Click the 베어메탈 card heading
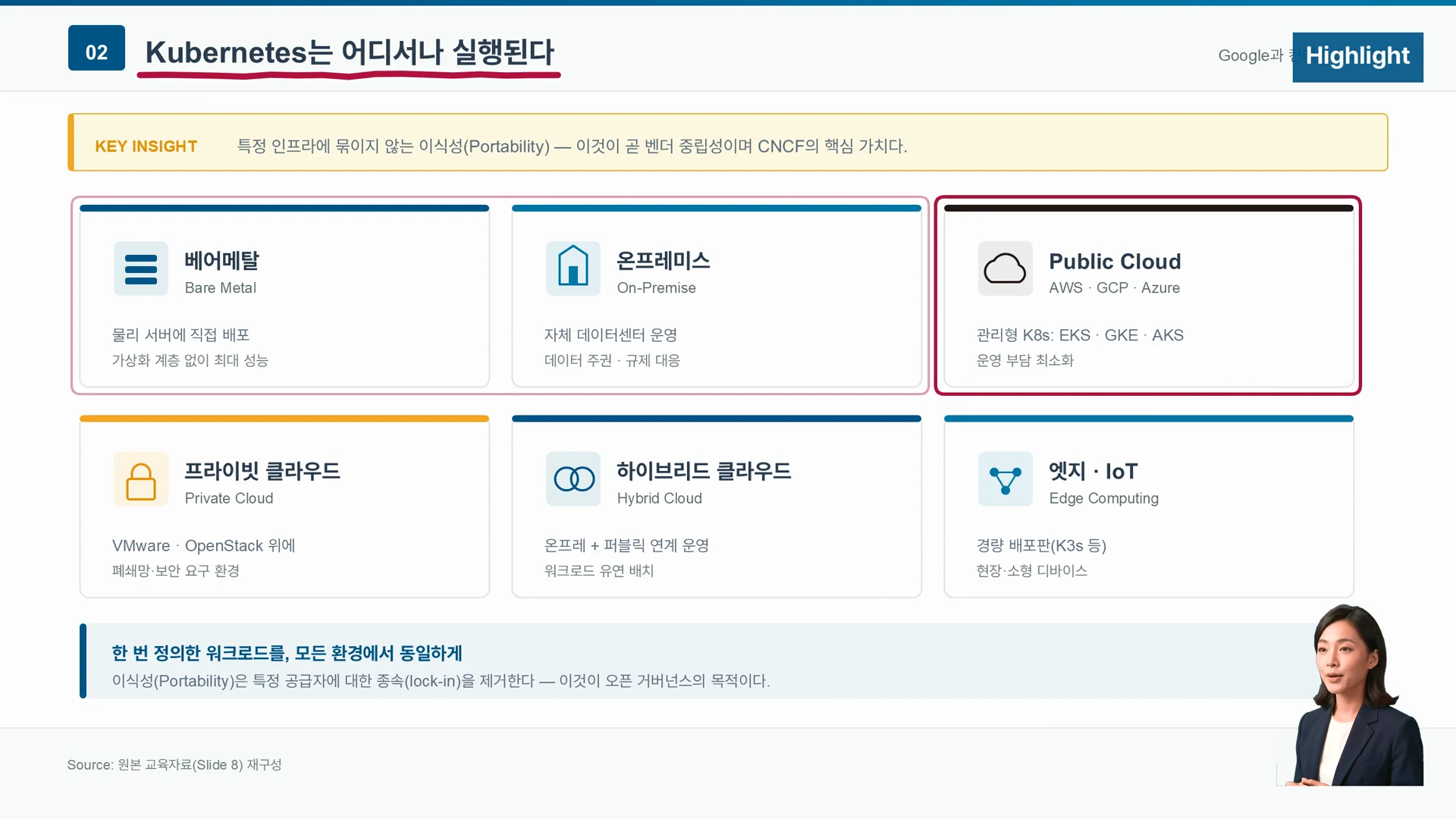Viewport: 1456px width, 819px height. pos(221,261)
